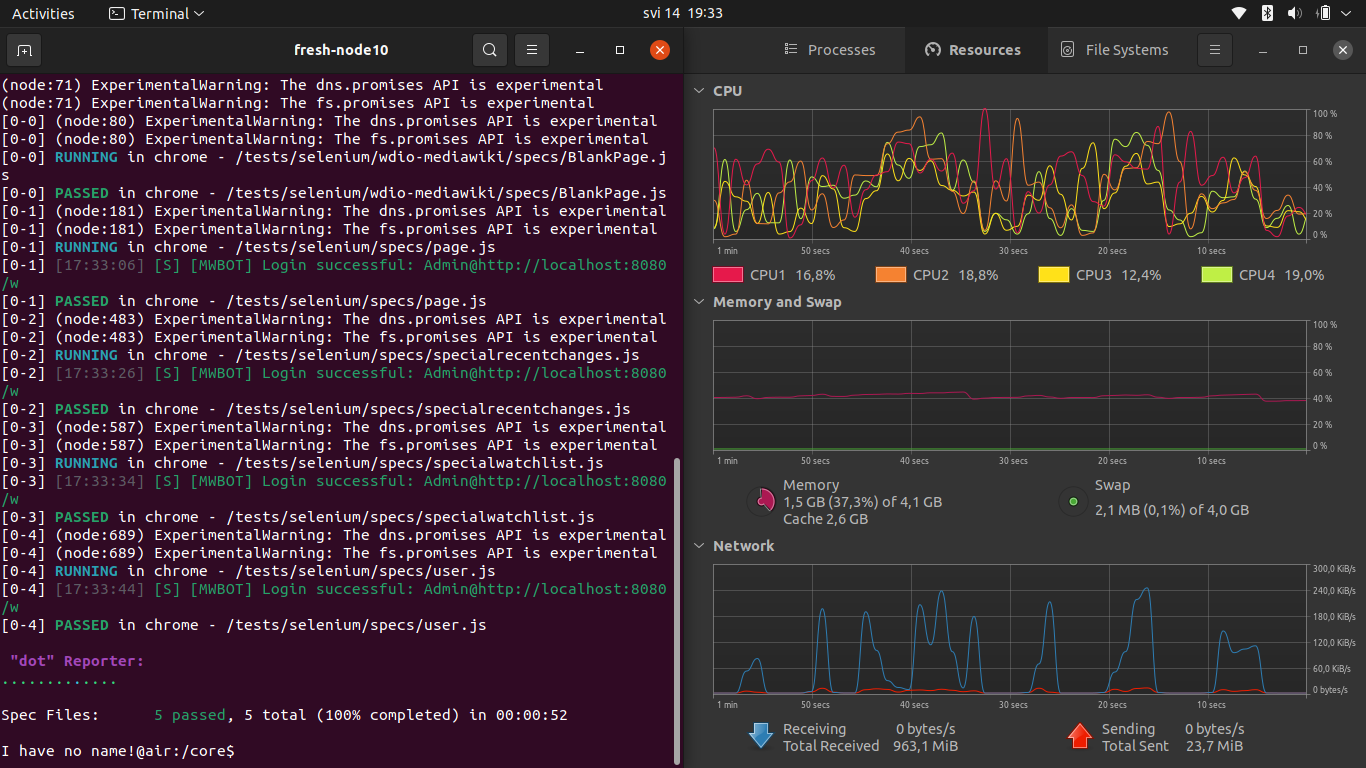
Task: Click the red Sending arrow icon
Action: tap(1081, 736)
